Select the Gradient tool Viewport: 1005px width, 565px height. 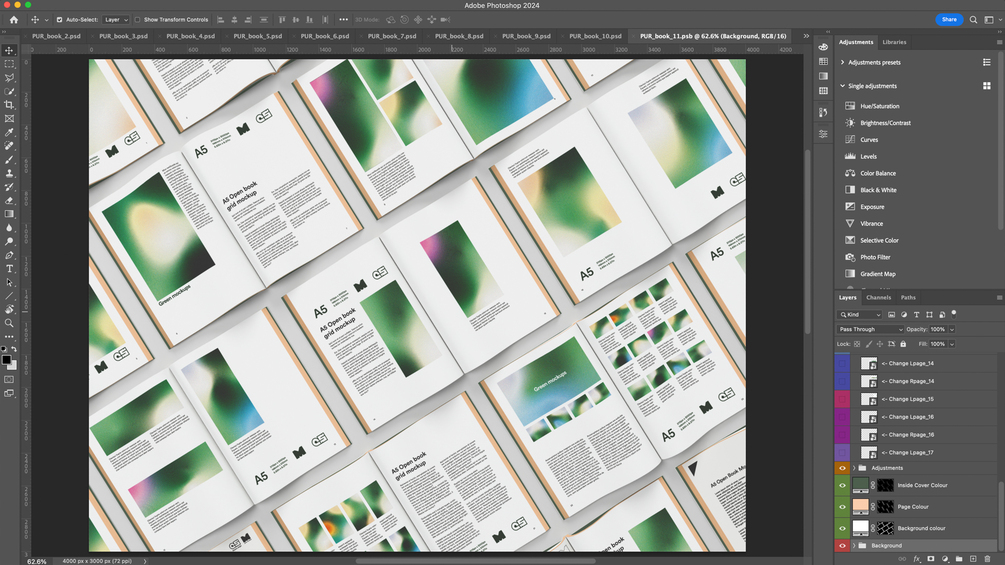9,214
